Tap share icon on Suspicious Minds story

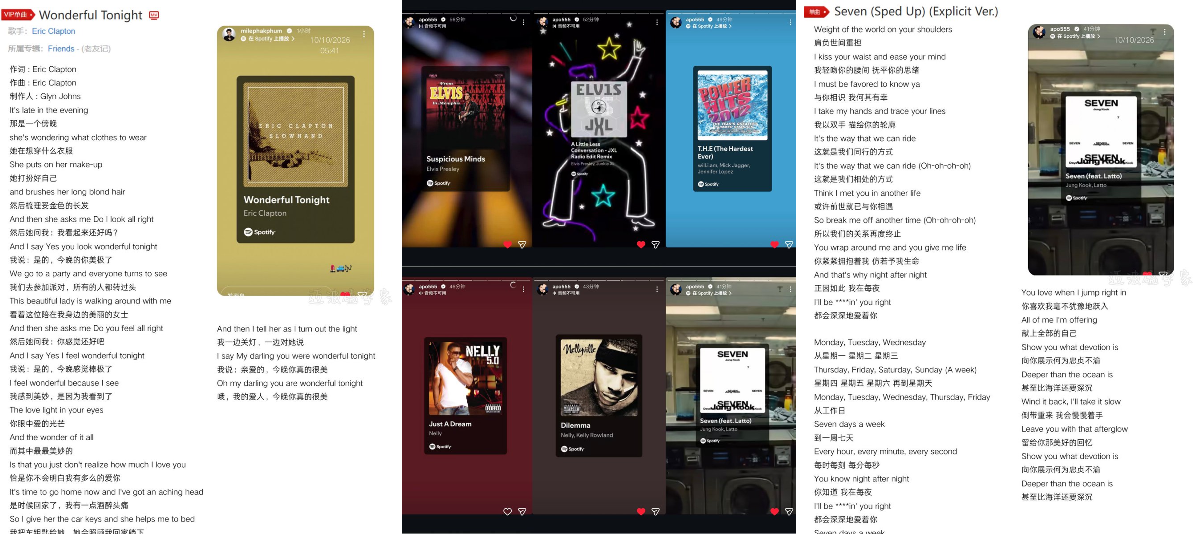[521, 244]
